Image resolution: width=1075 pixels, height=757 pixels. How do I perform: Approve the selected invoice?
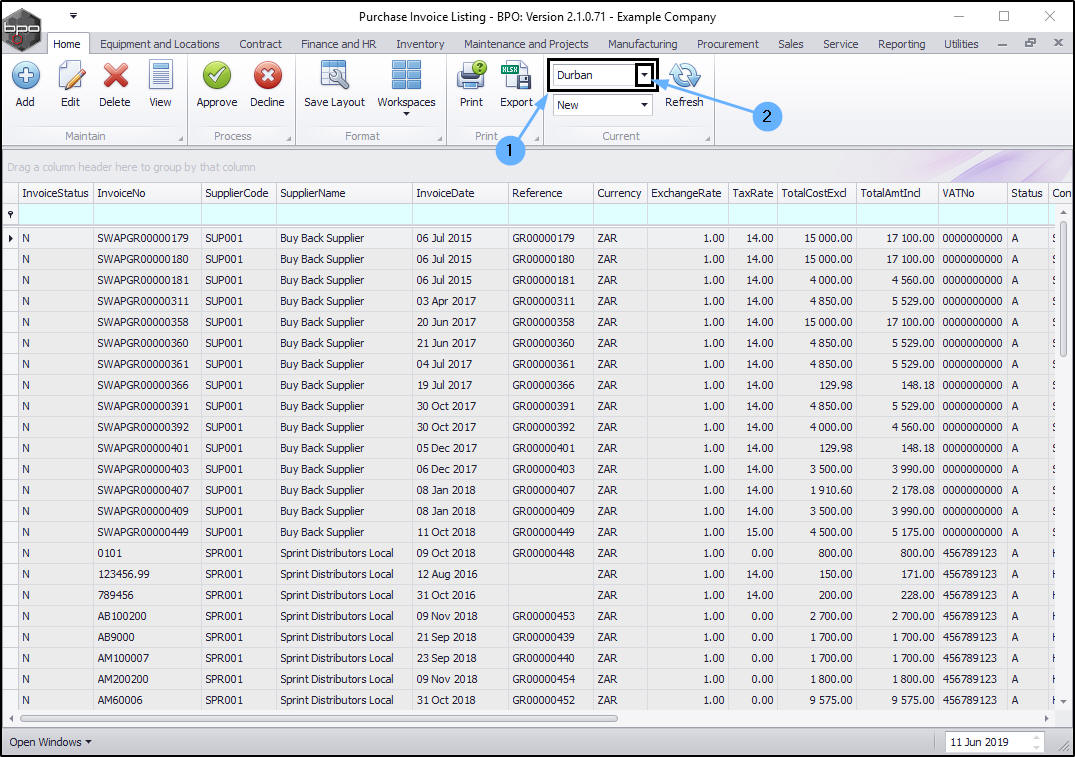pyautogui.click(x=216, y=77)
